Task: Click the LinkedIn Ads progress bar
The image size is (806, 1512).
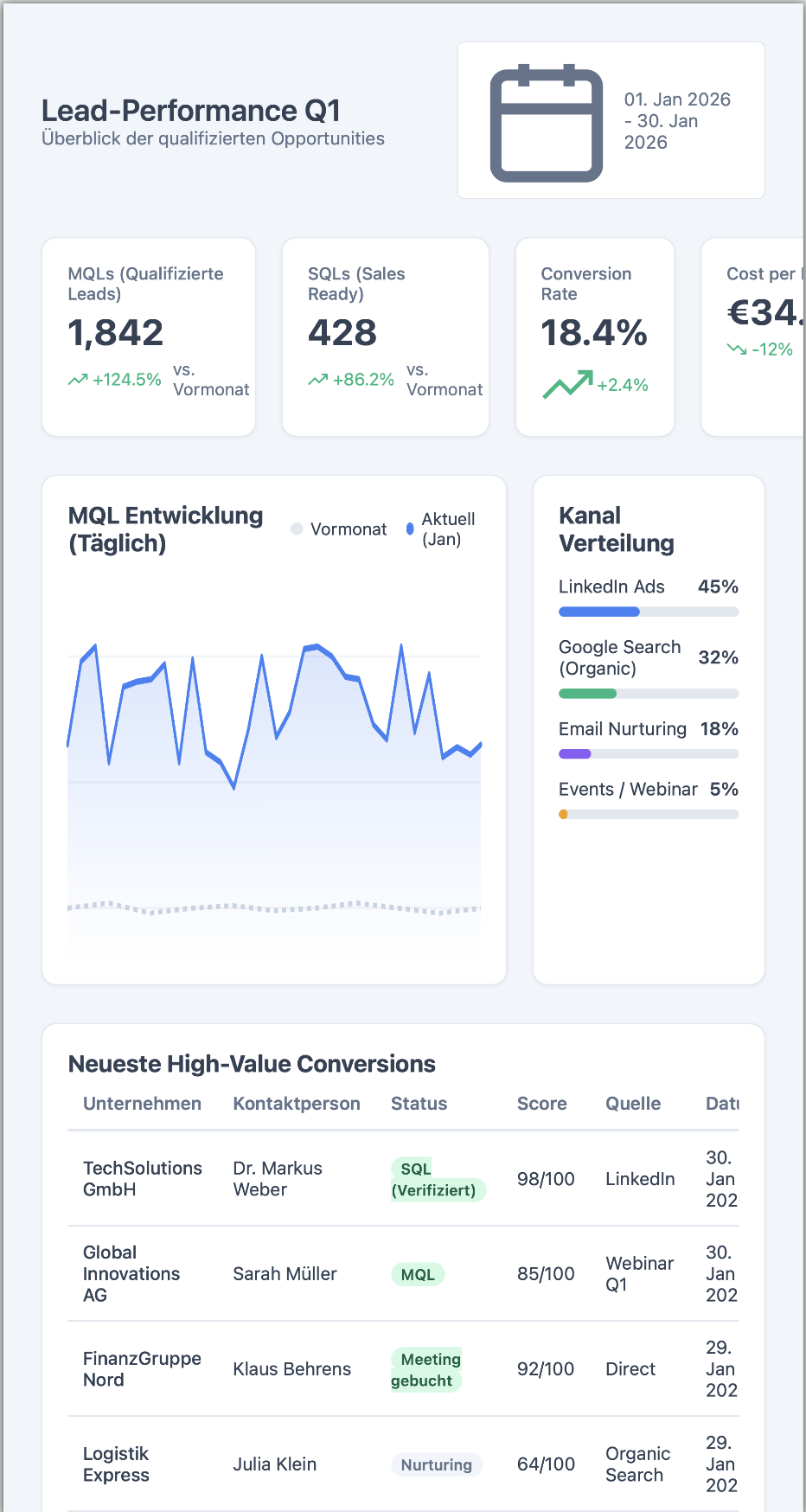Action: (649, 612)
